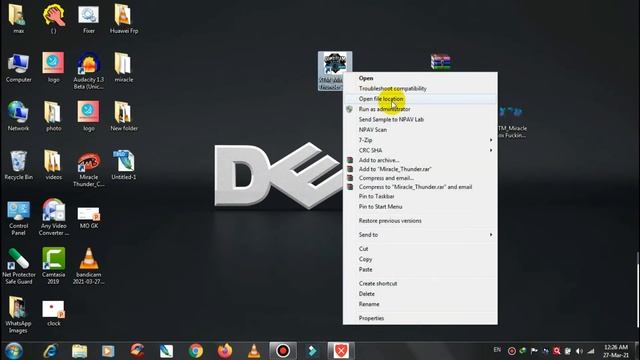Select the miracle folder icon
This screenshot has height=360, width=640.
pyautogui.click(x=124, y=67)
